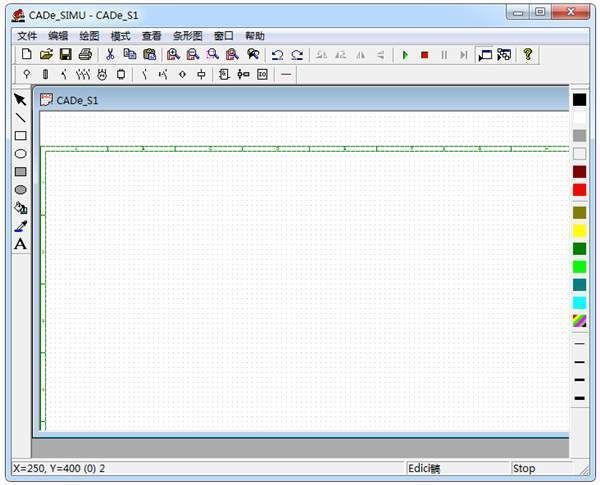Pick the dark green color swatch
The width and height of the screenshot is (600, 485).
click(x=579, y=248)
